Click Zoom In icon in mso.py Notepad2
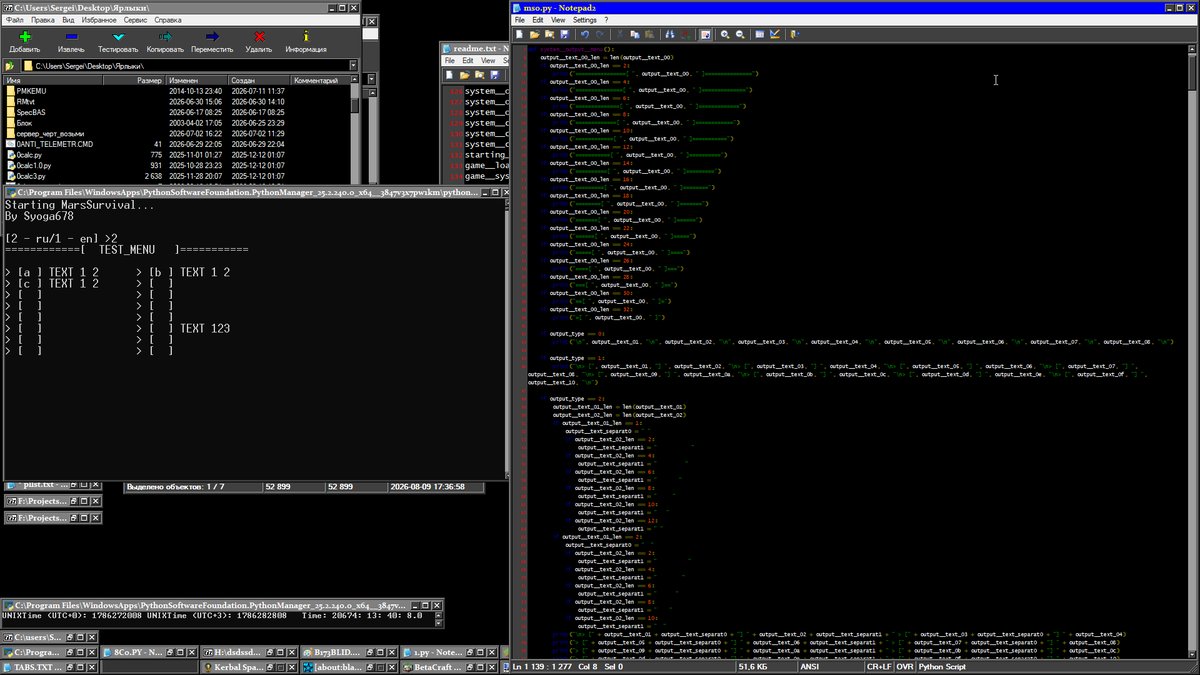This screenshot has width=1200, height=675. [725, 34]
